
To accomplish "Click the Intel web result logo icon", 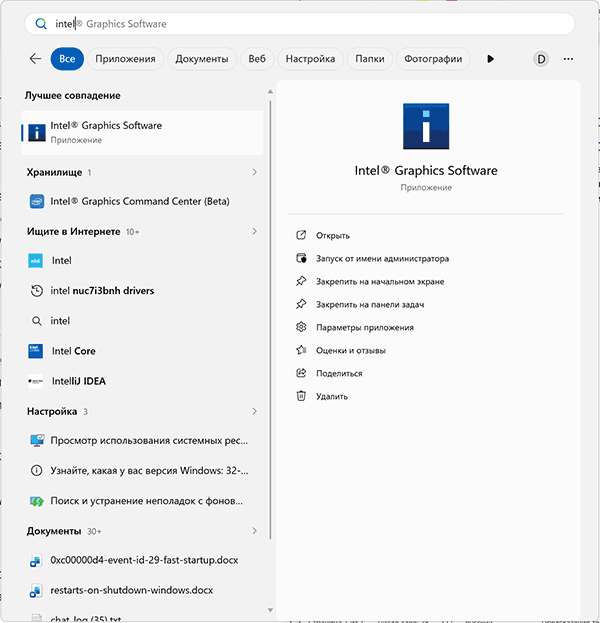I will pyautogui.click(x=35, y=261).
